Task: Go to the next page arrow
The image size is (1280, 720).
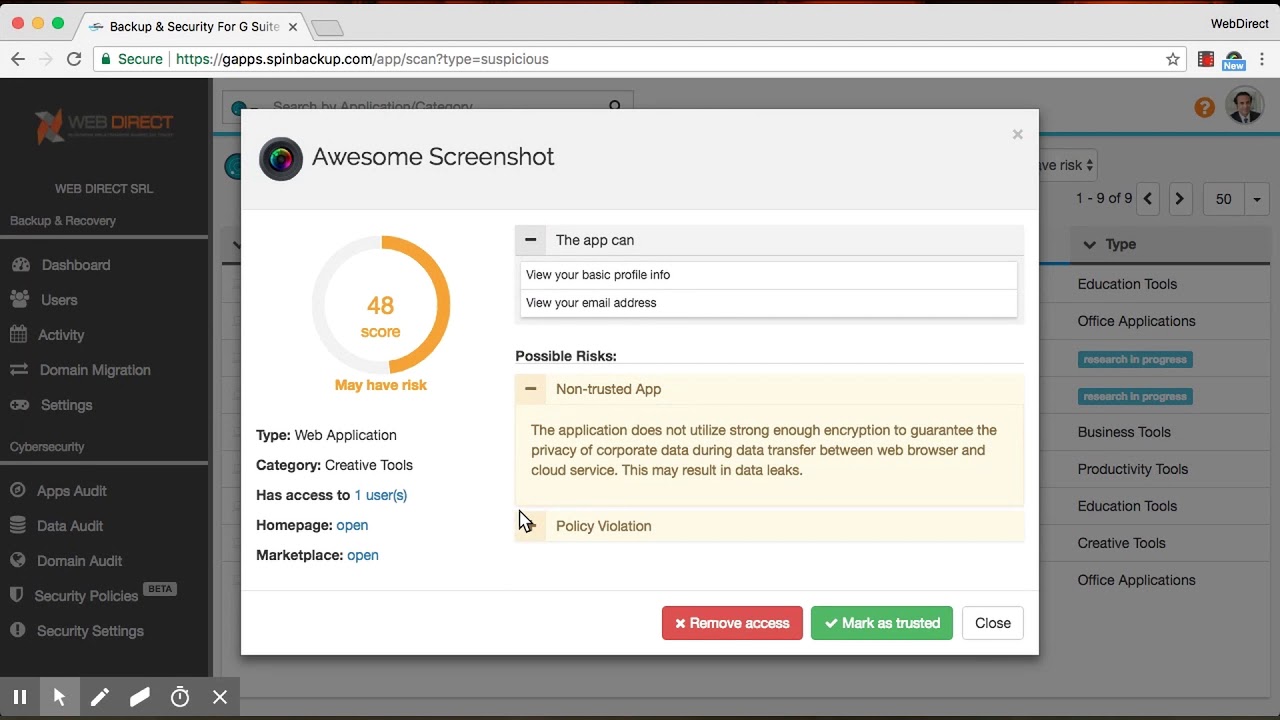Action: click(x=1180, y=199)
